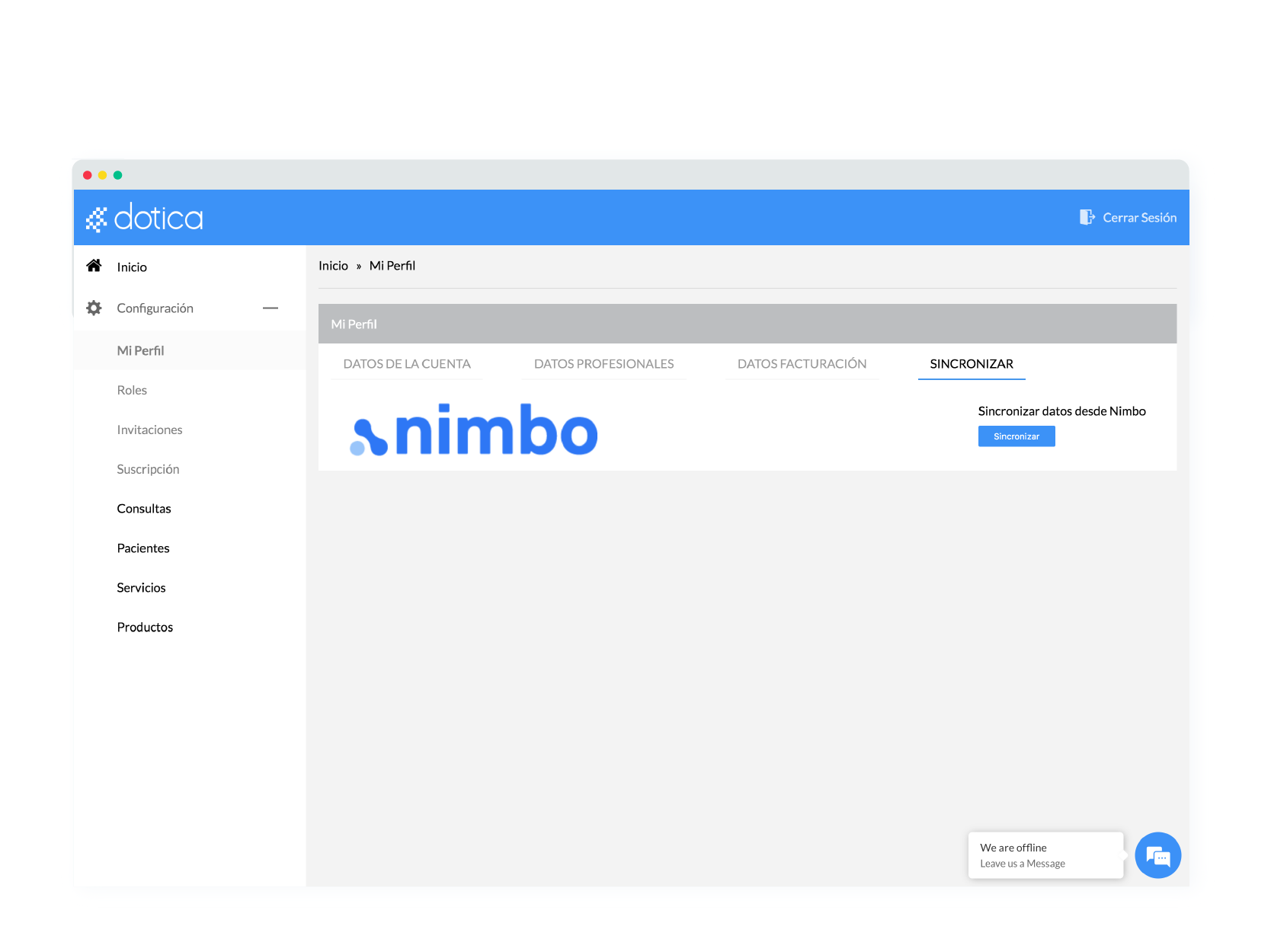Switch to Datos Facturación tab
The height and width of the screenshot is (952, 1271).
[802, 364]
